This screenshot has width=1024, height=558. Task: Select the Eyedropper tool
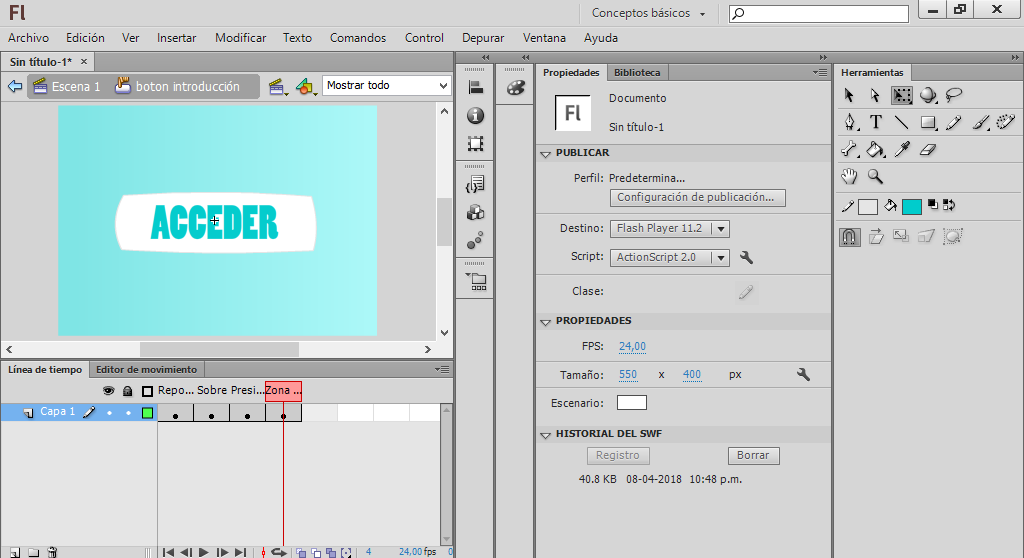pyautogui.click(x=902, y=150)
